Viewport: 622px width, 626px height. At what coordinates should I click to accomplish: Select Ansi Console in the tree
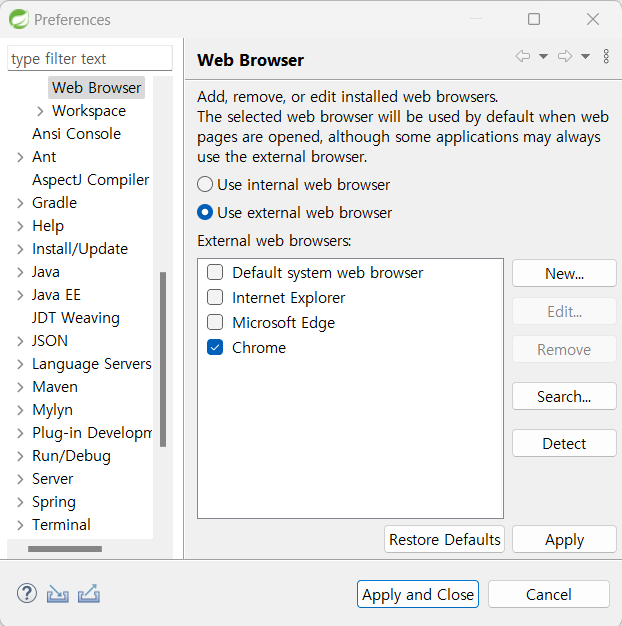76,134
